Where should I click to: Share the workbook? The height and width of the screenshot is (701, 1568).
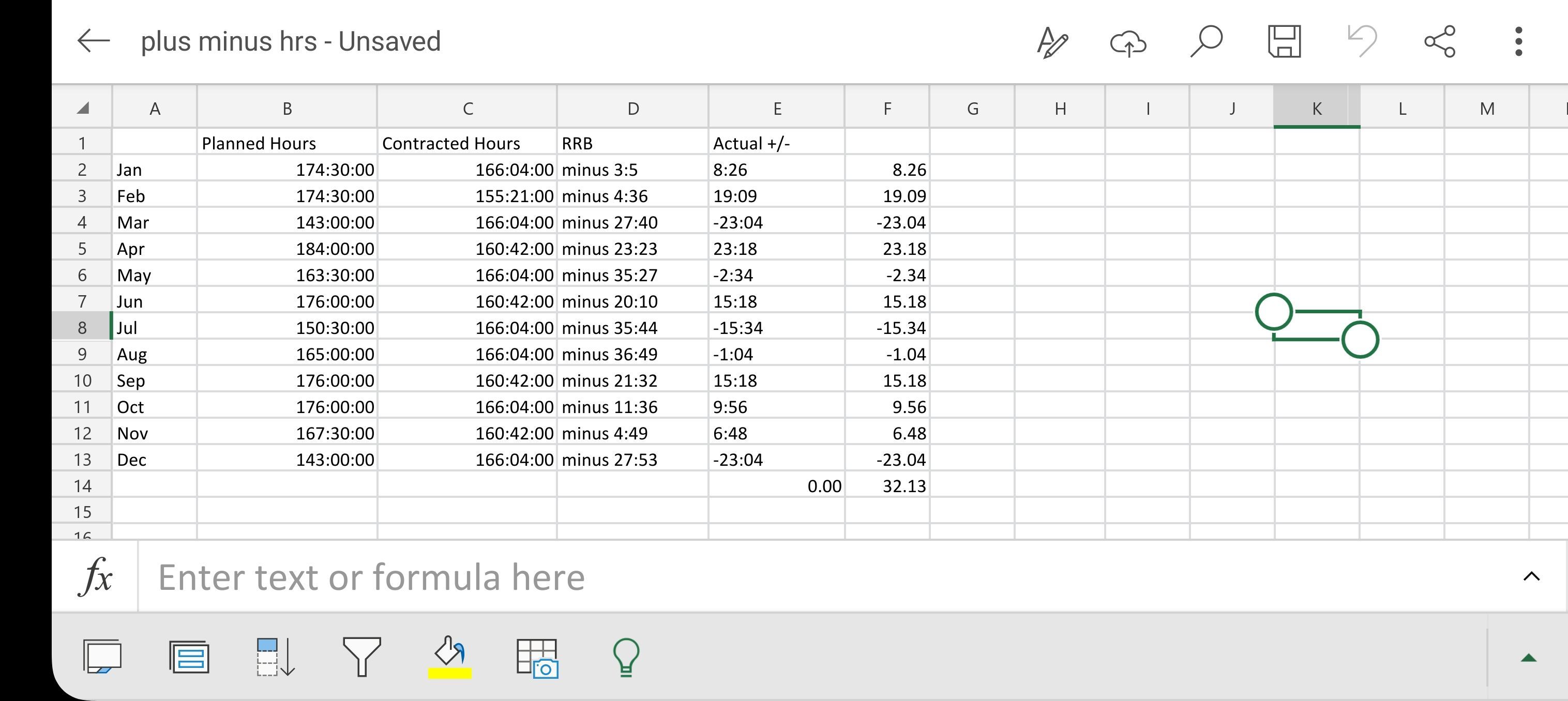(1440, 41)
